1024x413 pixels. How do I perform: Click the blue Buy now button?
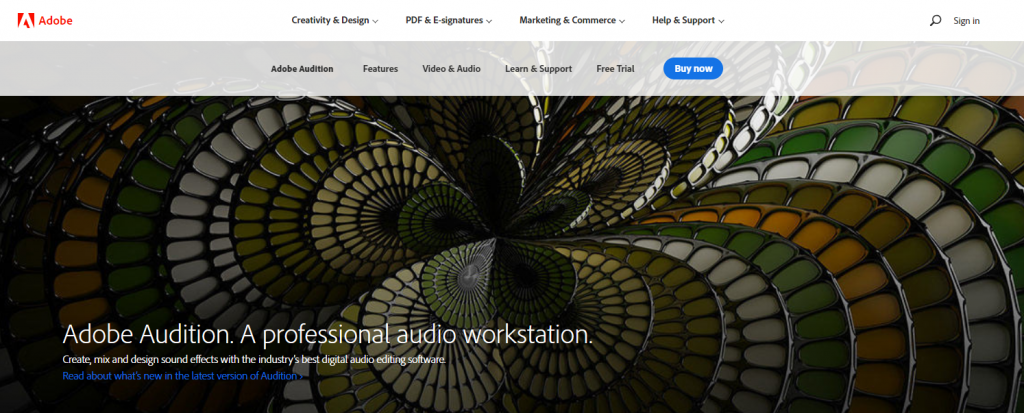coord(693,69)
